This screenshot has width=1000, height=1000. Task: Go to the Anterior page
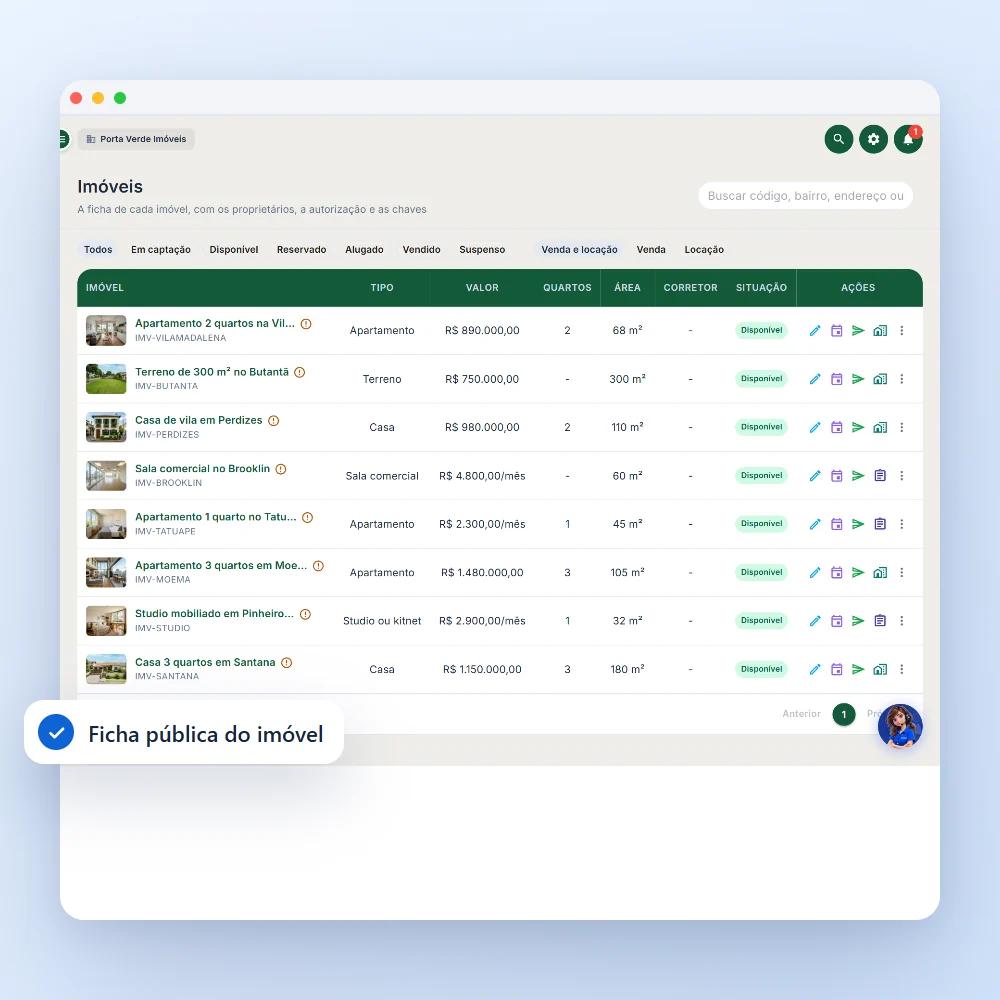pyautogui.click(x=801, y=714)
